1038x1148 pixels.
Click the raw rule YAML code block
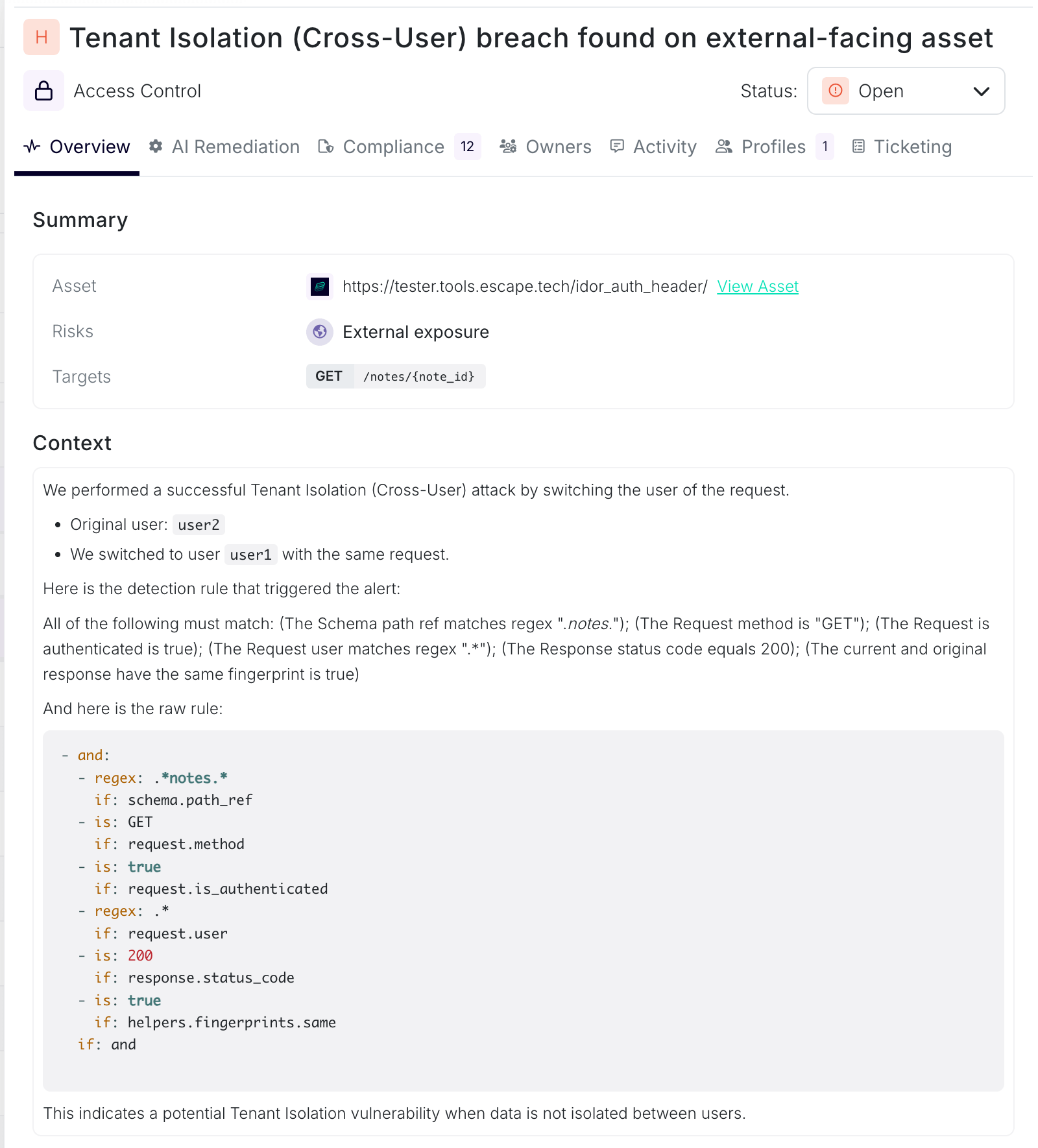pos(523,908)
